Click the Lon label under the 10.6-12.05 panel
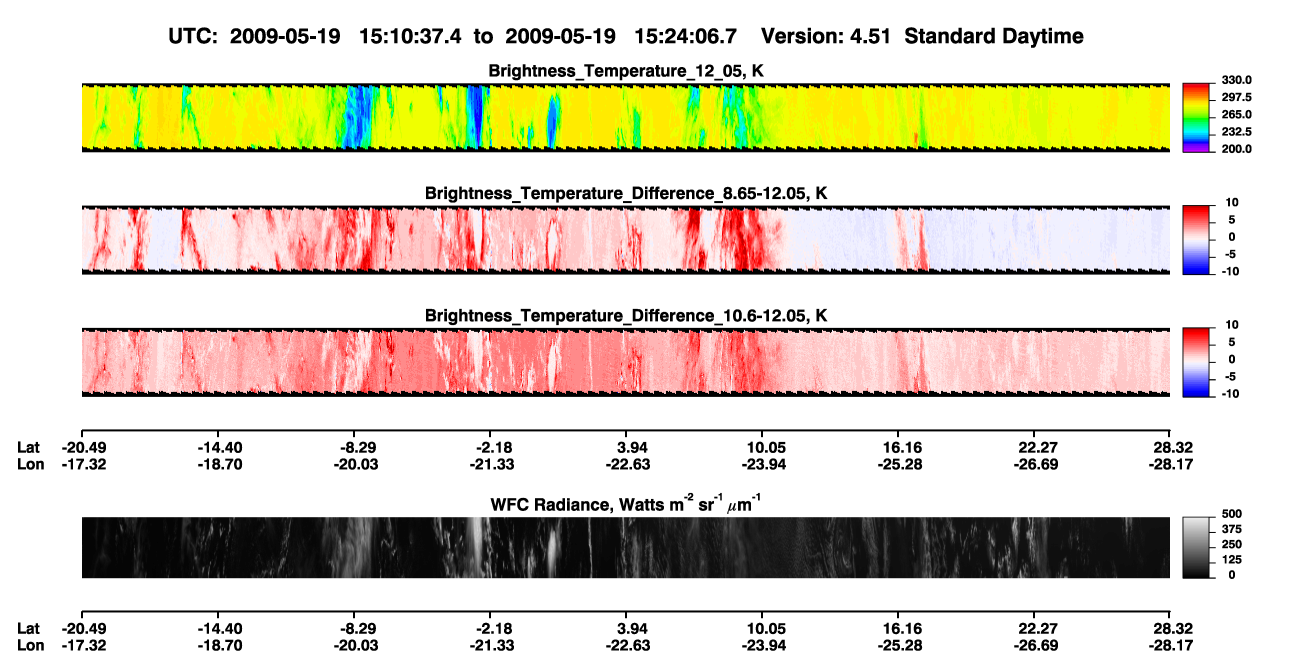1300x667 pixels. pyautogui.click(x=30, y=464)
